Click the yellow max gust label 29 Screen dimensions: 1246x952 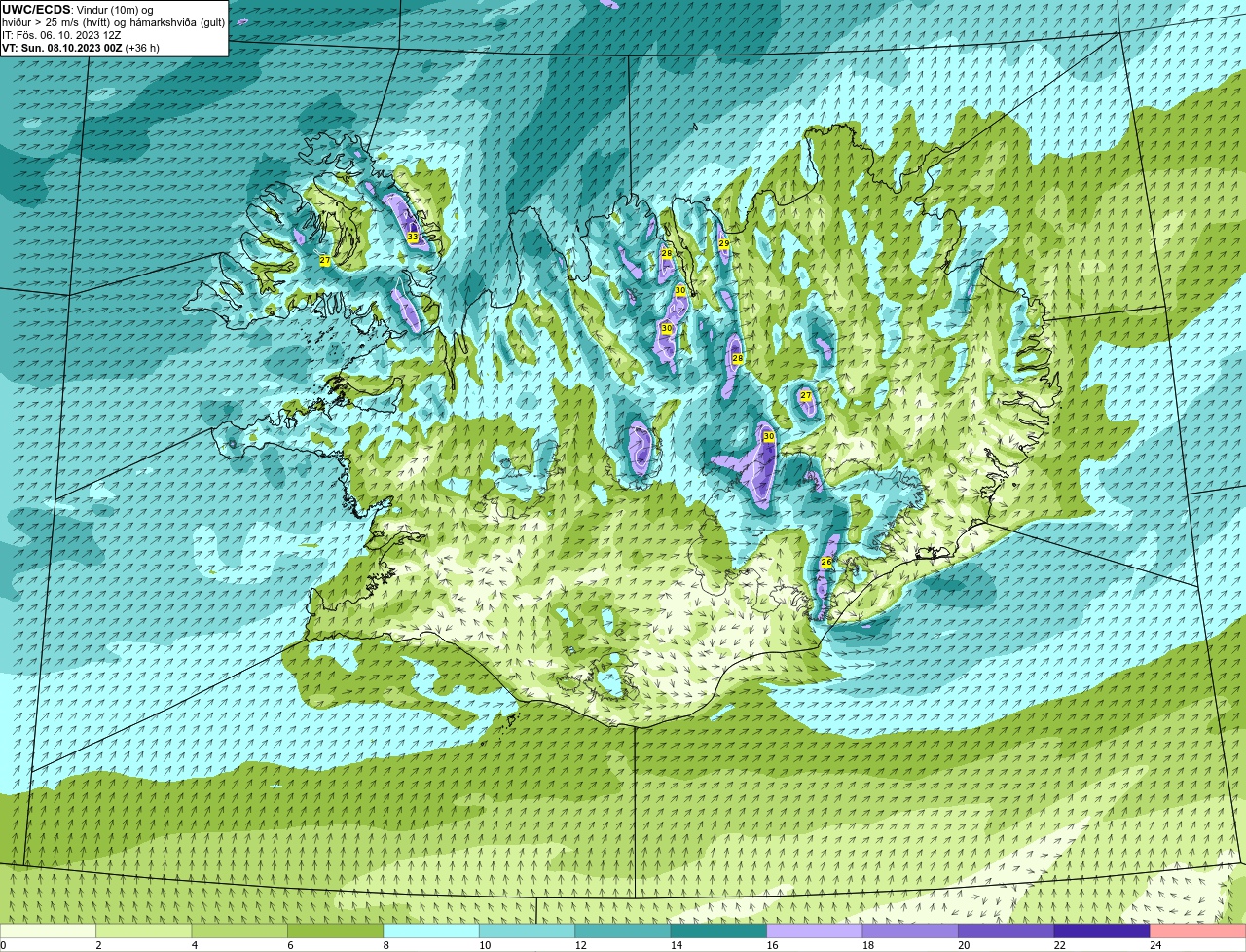tap(723, 243)
